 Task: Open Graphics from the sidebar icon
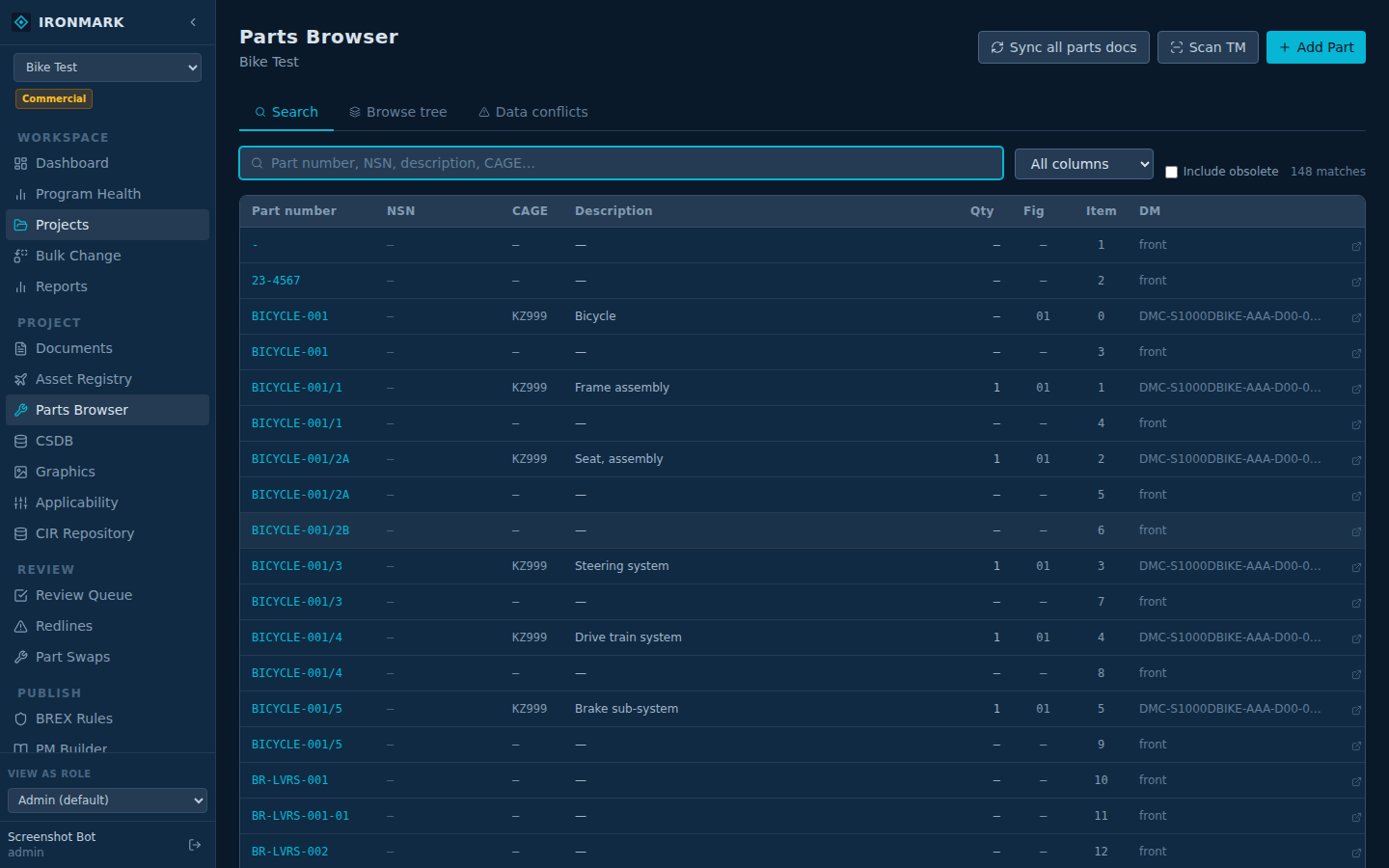[x=20, y=473]
